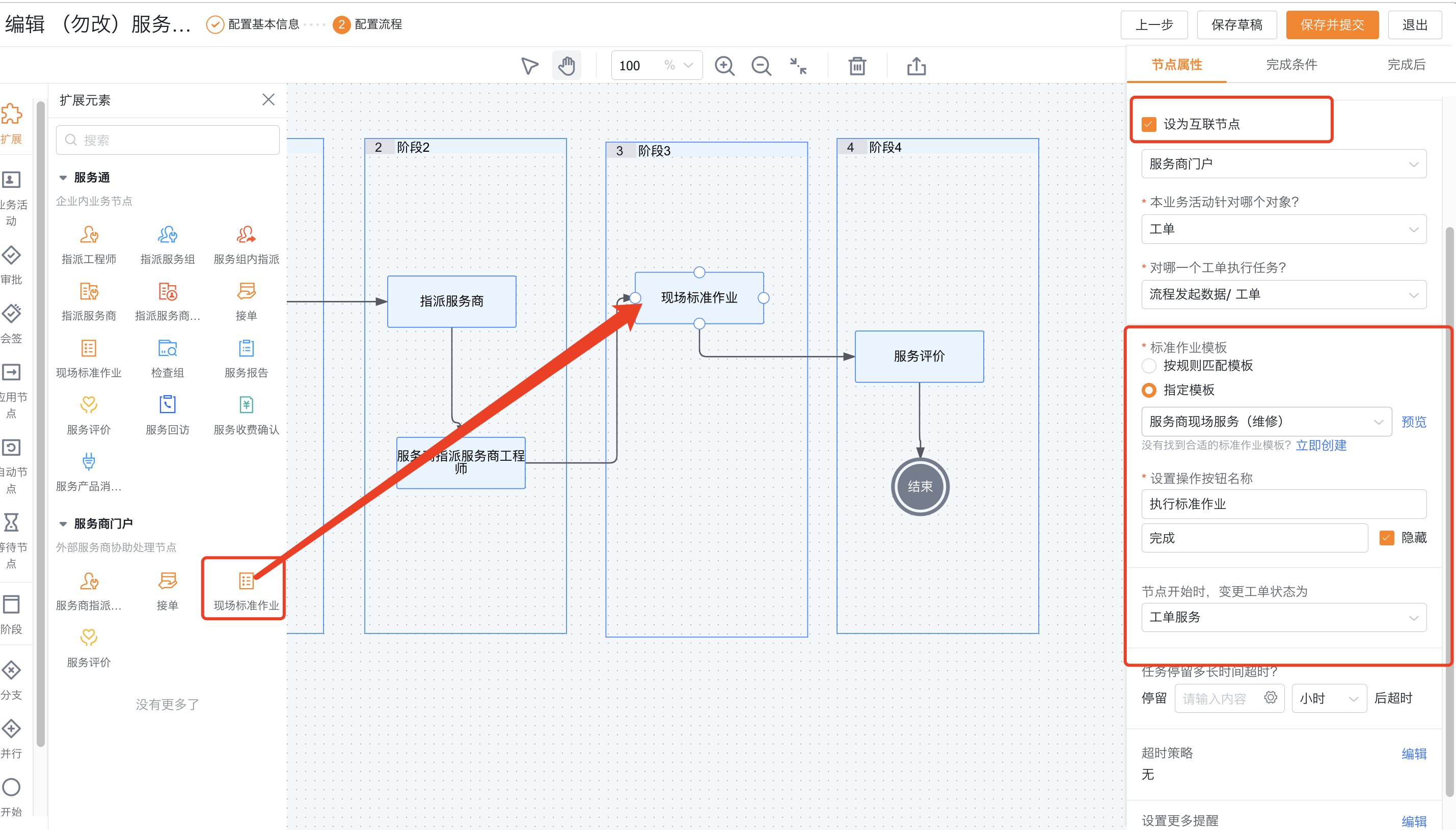Collapse the 服务通 section
This screenshot has height=830, width=1456.
[x=63, y=178]
